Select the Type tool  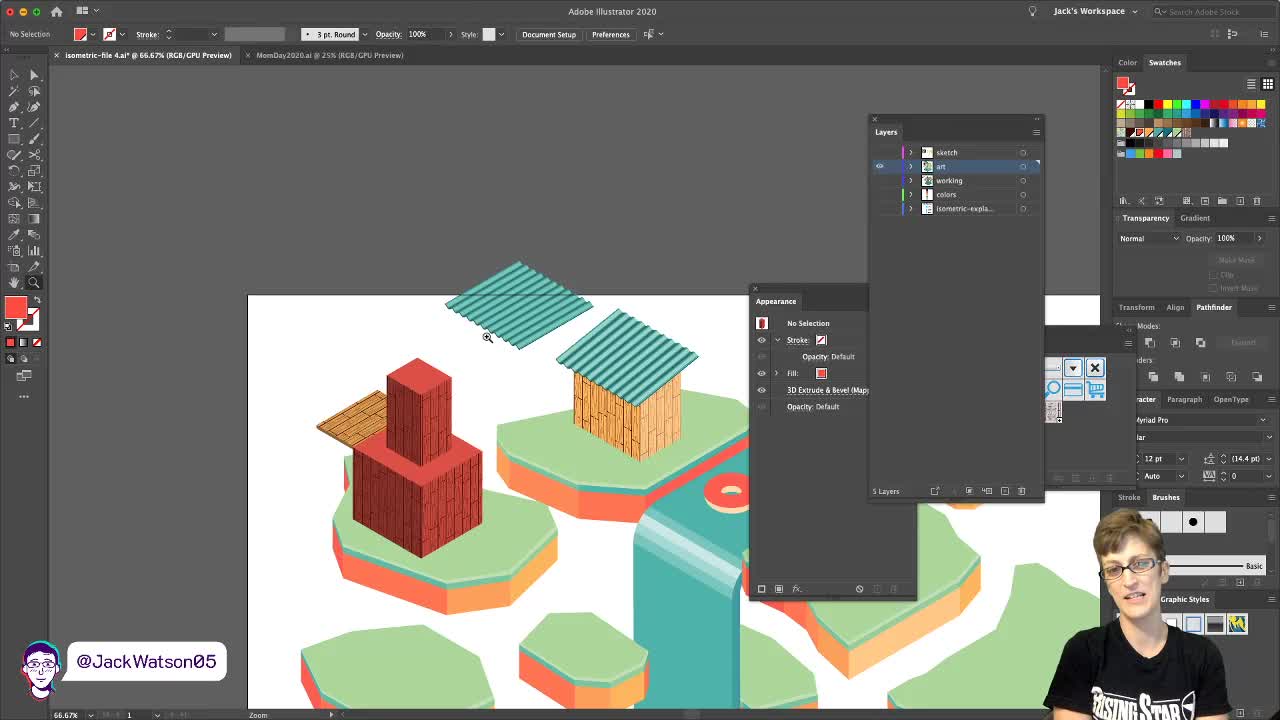tap(13, 122)
